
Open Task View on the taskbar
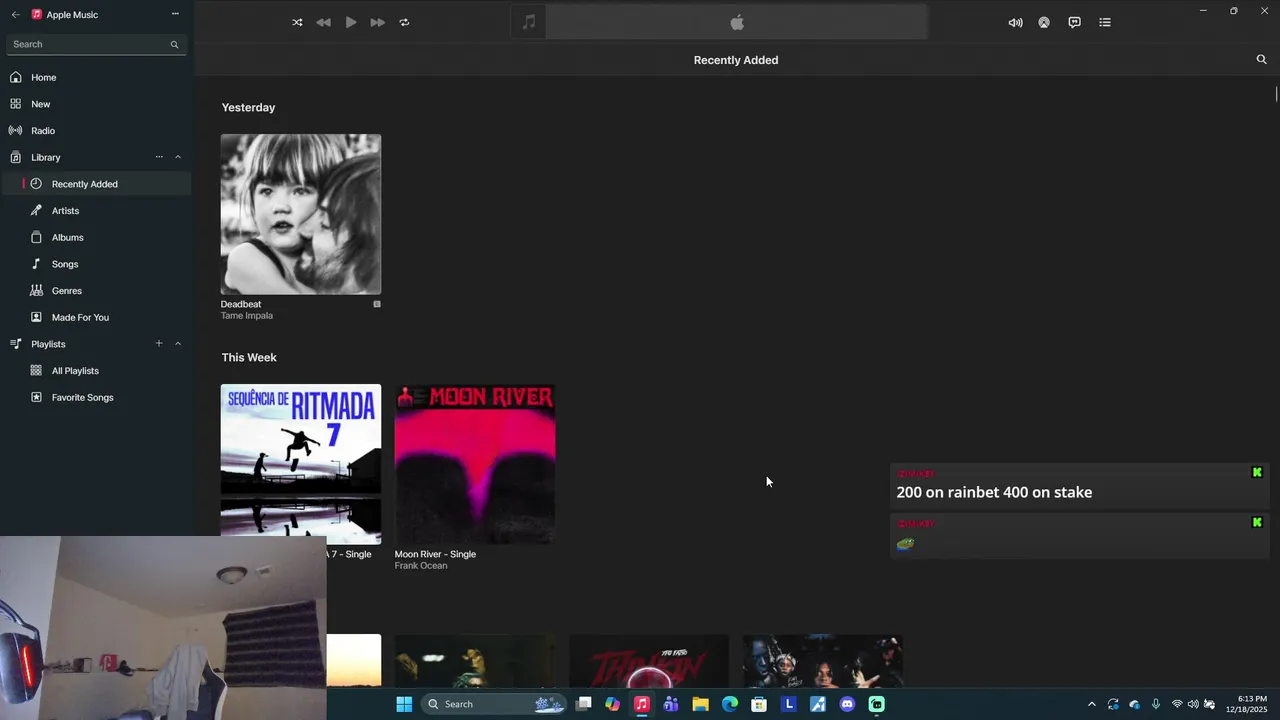[584, 704]
